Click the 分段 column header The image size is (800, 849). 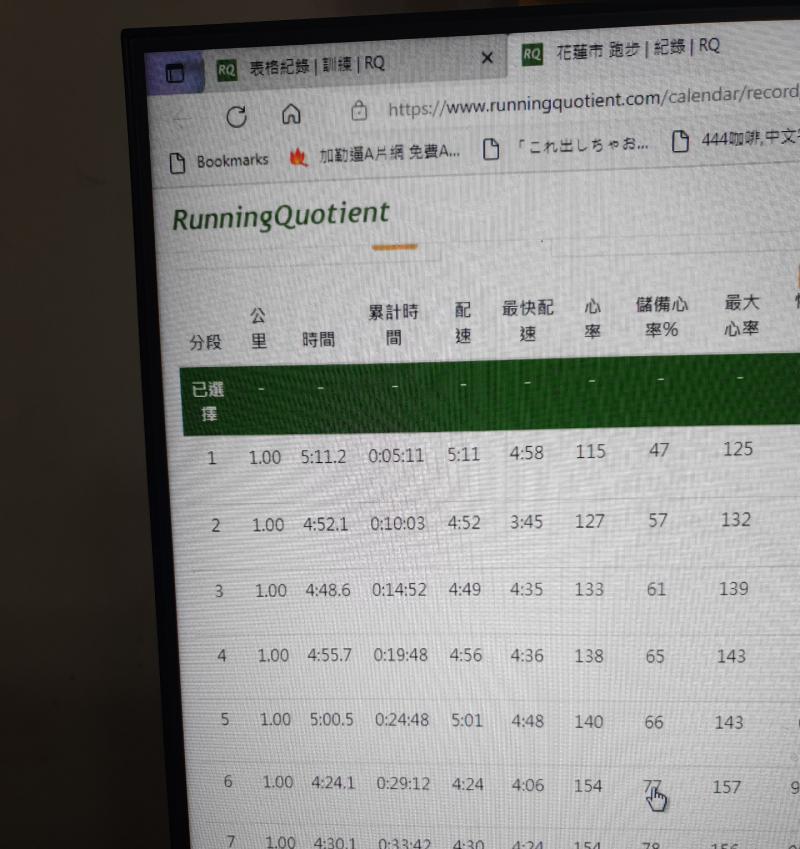(206, 342)
